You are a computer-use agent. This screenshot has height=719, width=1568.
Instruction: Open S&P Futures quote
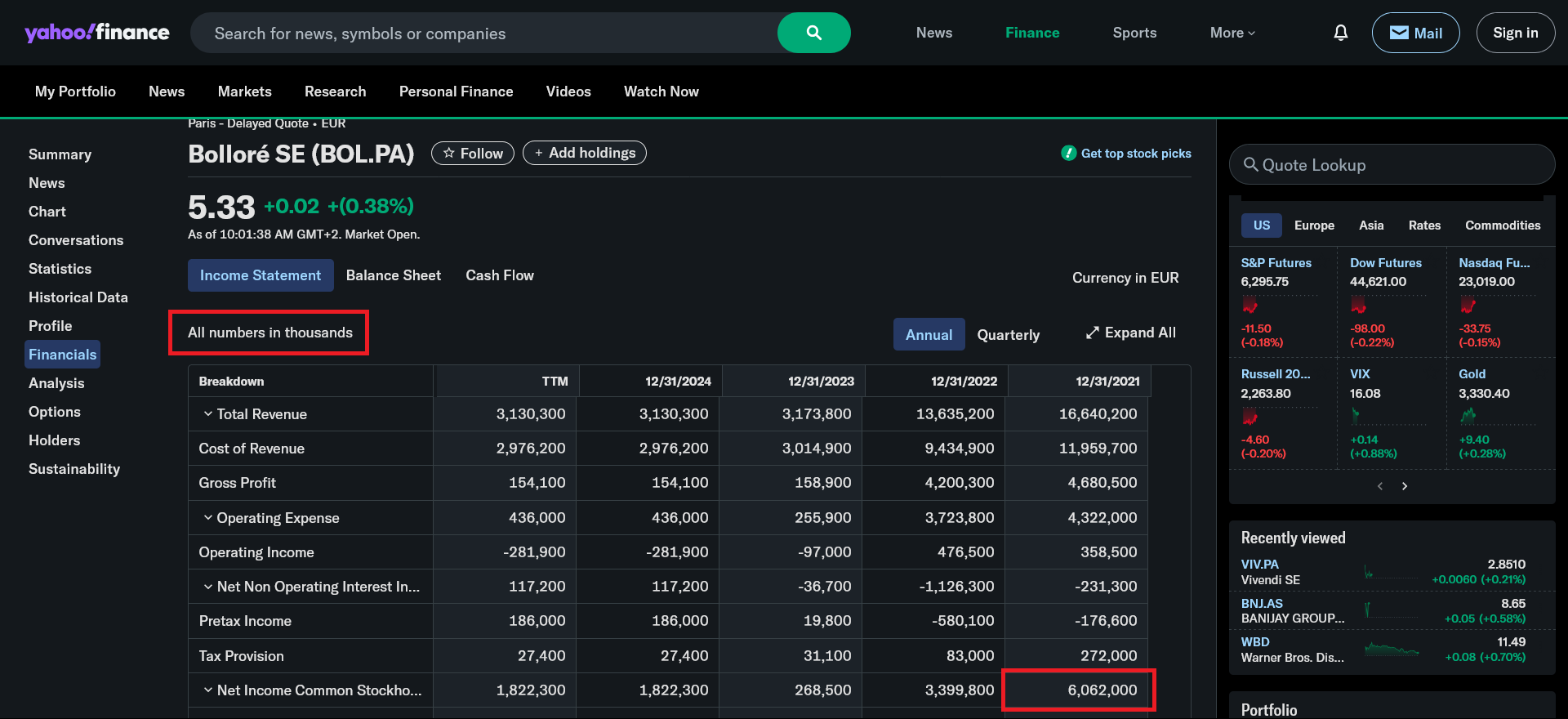pyautogui.click(x=1276, y=263)
